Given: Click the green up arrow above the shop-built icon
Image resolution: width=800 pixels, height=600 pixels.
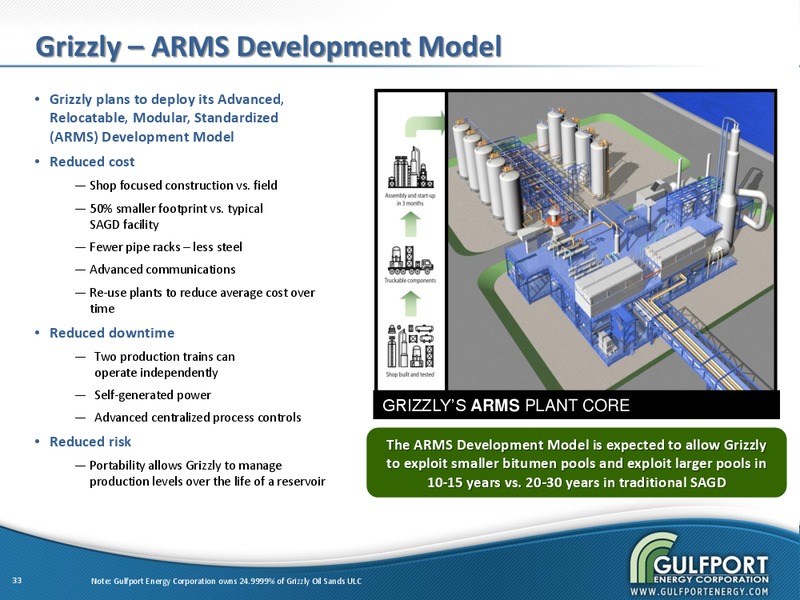Looking at the screenshot, I should 410,304.
